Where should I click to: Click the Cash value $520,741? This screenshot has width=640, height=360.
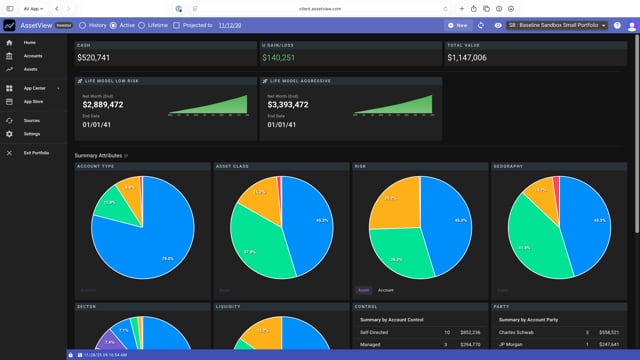point(93,58)
